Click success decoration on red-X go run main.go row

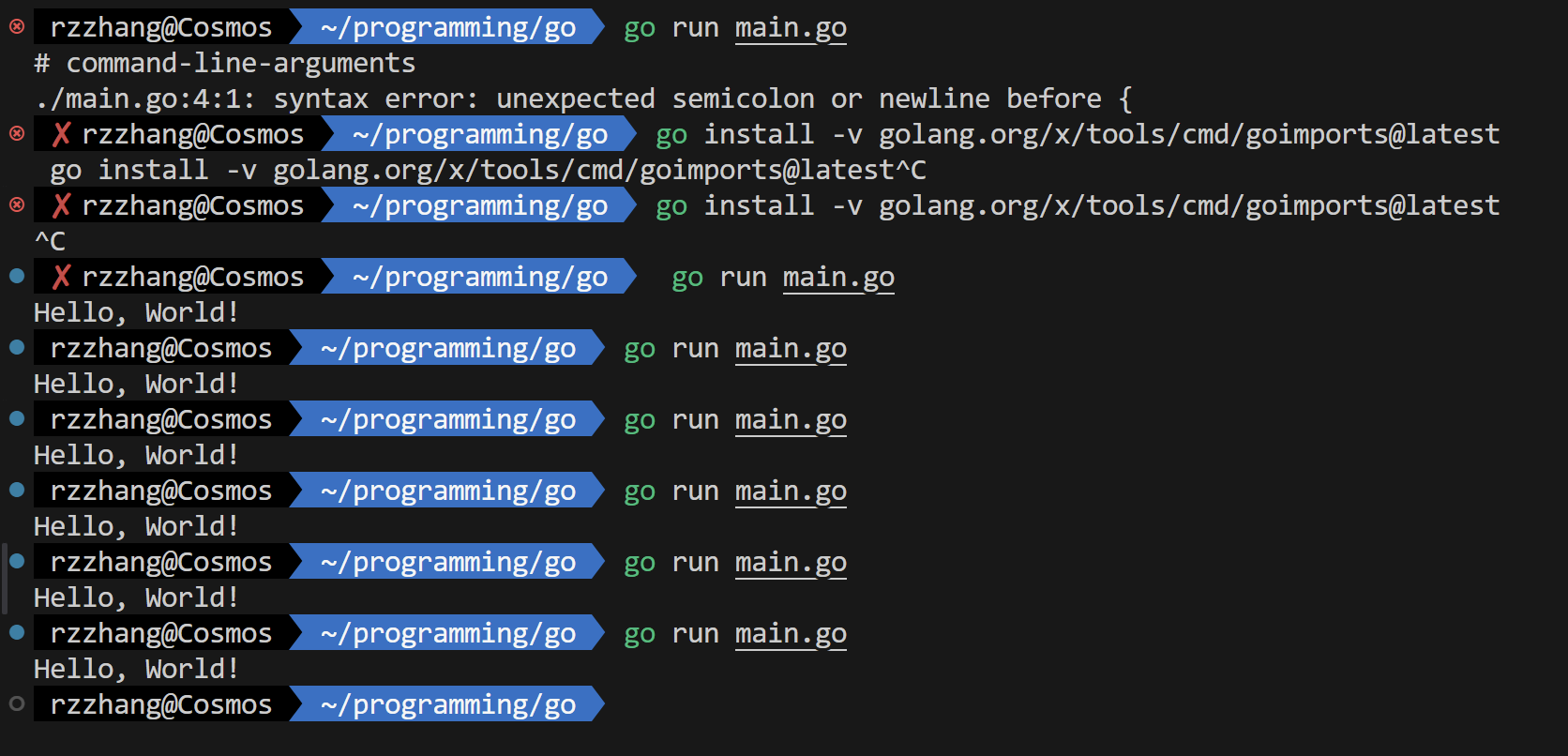tap(17, 276)
